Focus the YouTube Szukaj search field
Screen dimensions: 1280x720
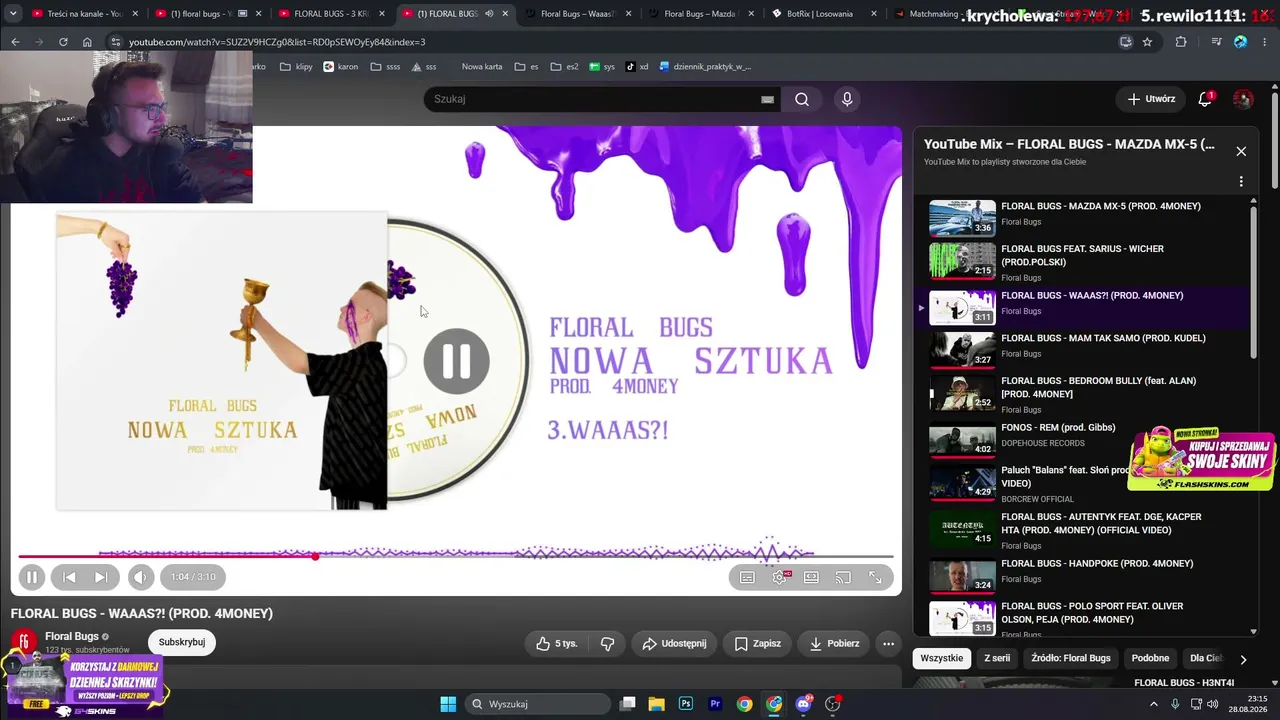(590, 99)
